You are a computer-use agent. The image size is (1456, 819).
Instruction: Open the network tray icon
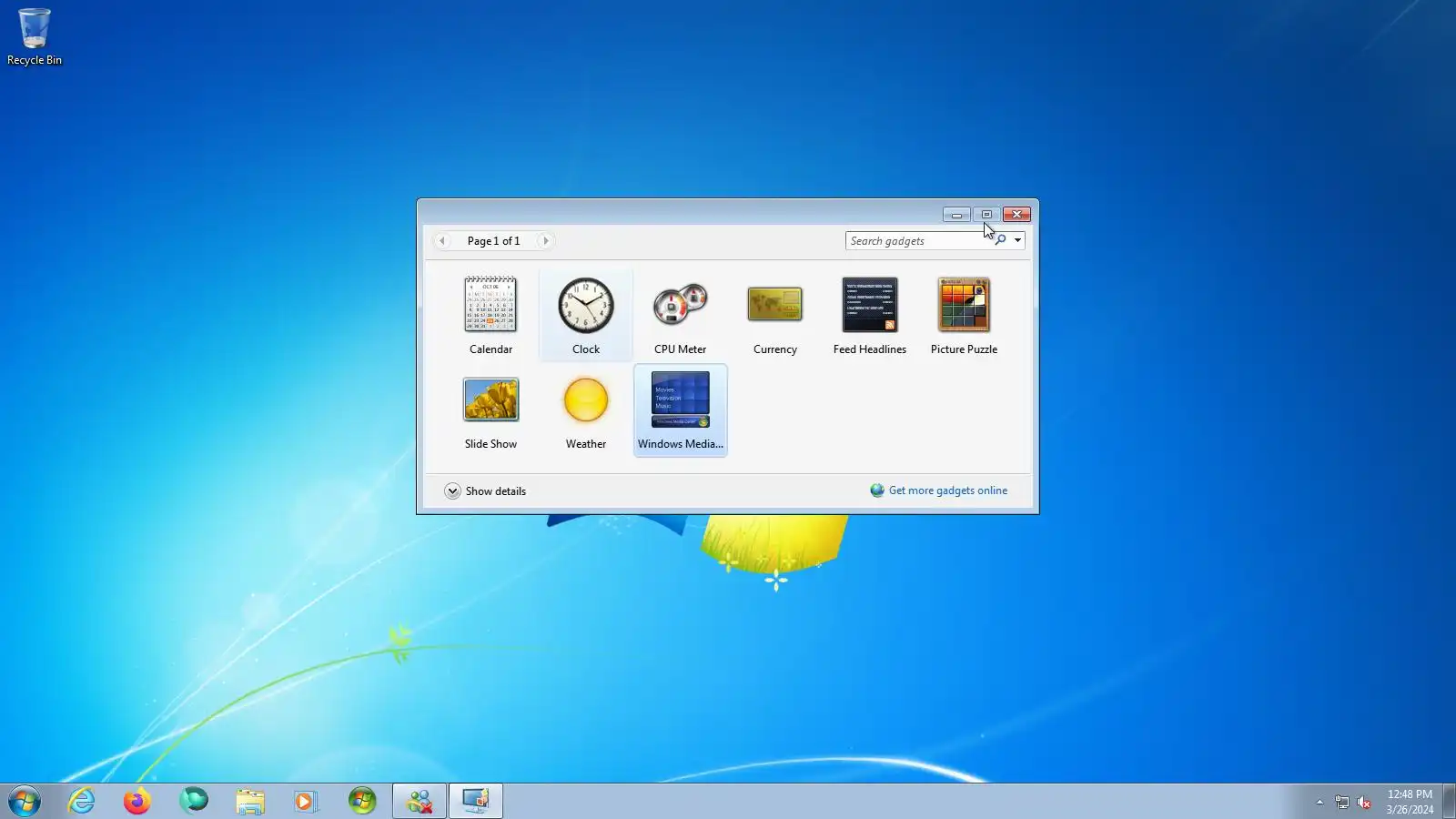[x=1342, y=802]
